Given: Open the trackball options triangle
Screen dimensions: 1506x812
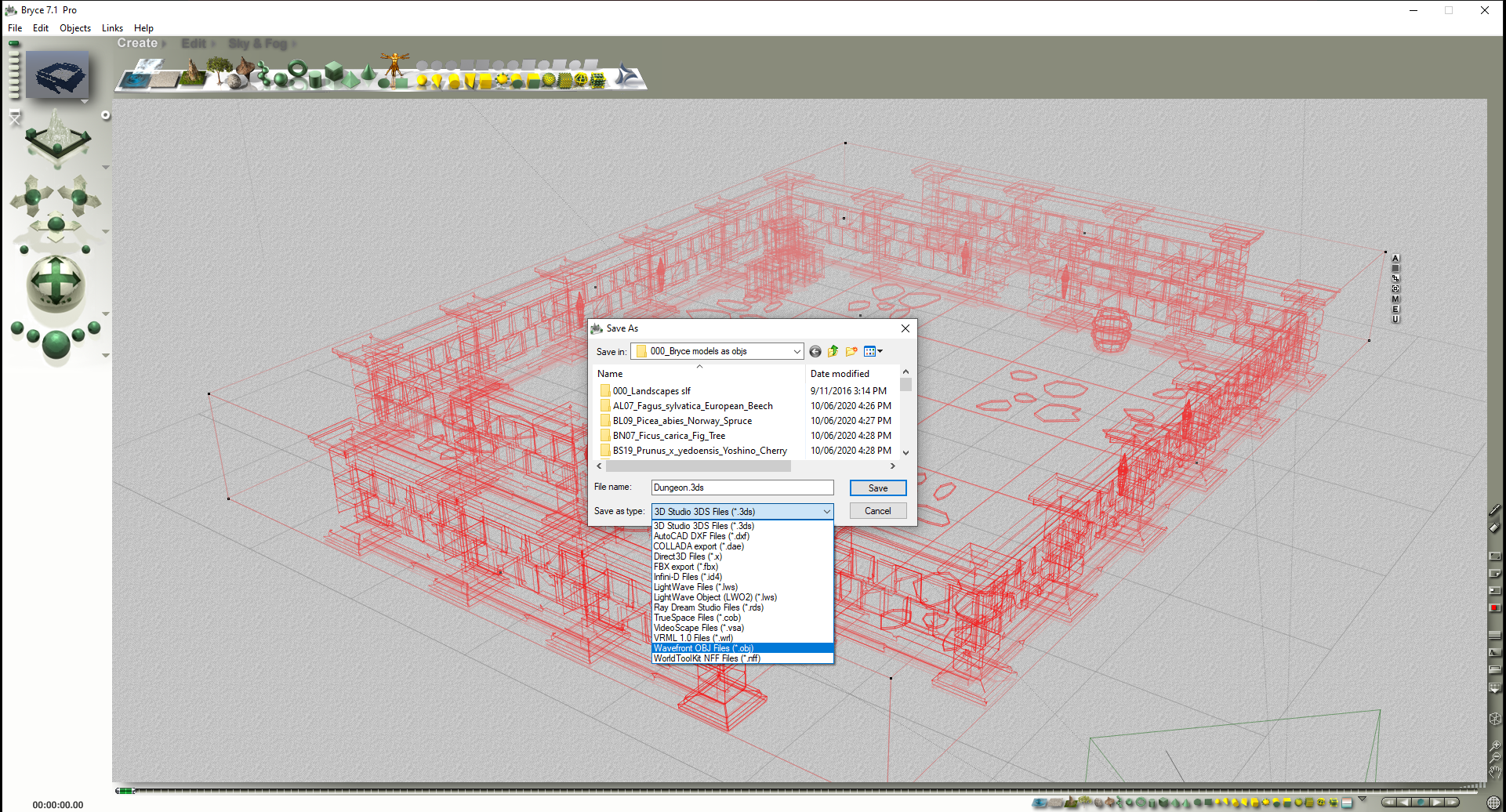Looking at the screenshot, I should click(105, 314).
